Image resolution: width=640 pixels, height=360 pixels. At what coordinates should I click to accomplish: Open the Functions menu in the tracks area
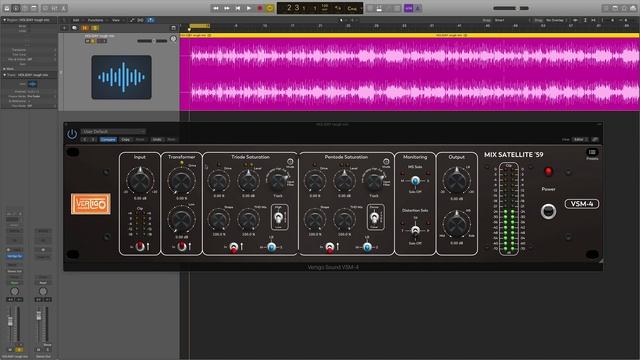coord(96,20)
